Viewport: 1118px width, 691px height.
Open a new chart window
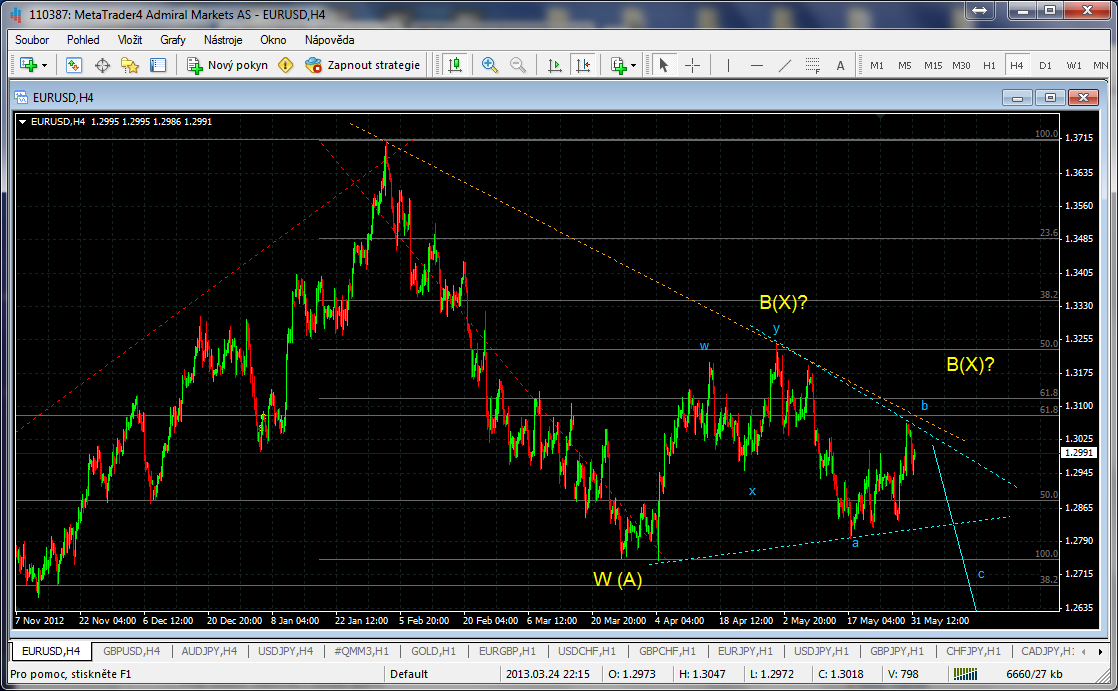coord(29,65)
